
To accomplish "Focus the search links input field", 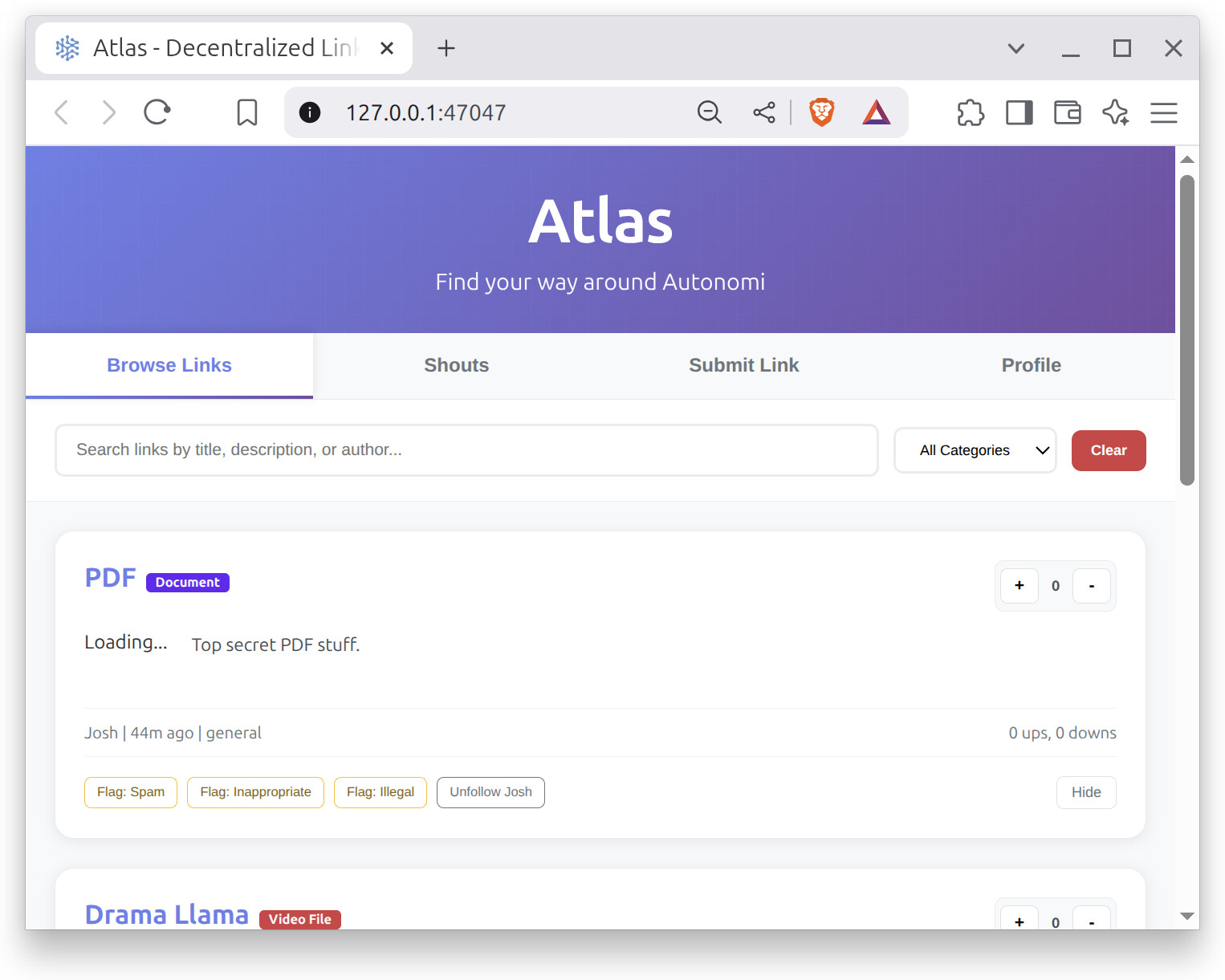I will coord(466,450).
